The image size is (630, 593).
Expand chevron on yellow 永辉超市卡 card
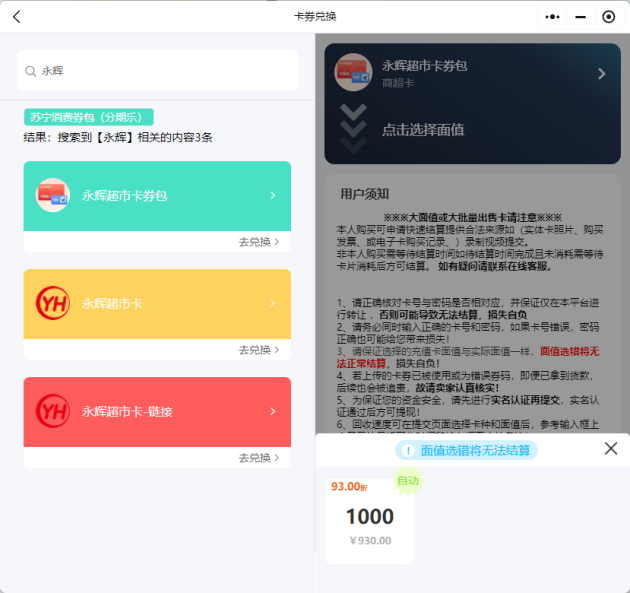273,303
